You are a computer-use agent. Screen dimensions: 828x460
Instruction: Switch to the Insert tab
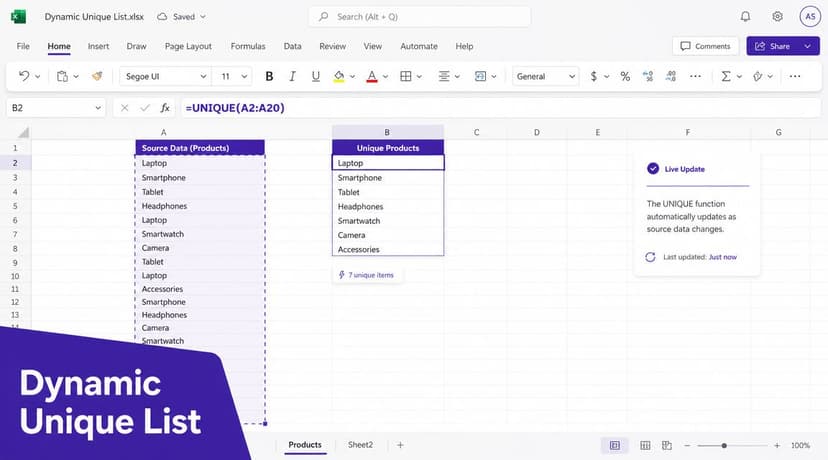click(98, 46)
